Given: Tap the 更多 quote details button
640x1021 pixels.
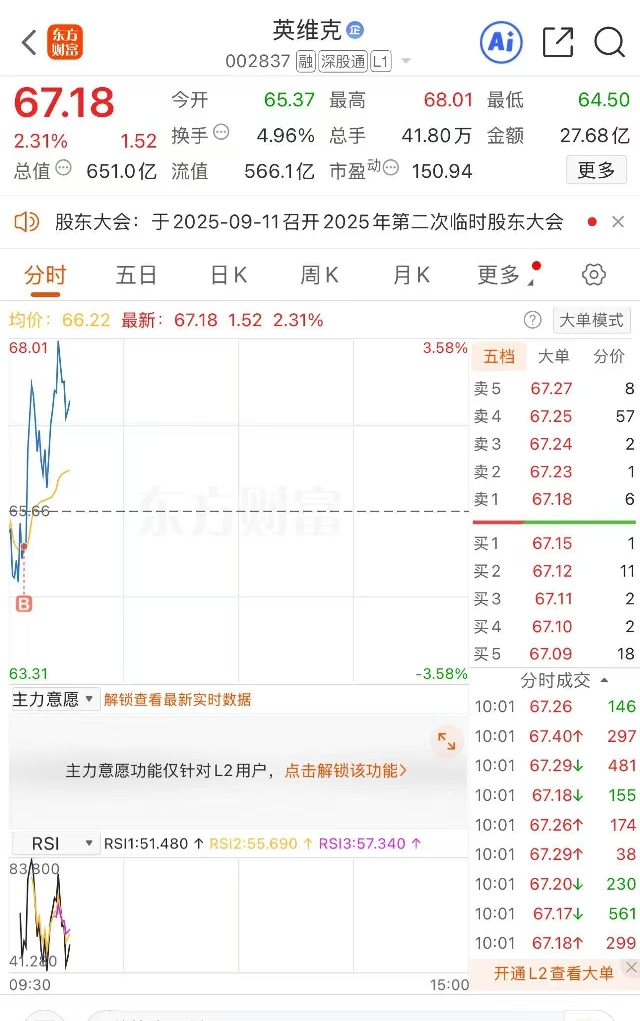Looking at the screenshot, I should click(x=596, y=171).
